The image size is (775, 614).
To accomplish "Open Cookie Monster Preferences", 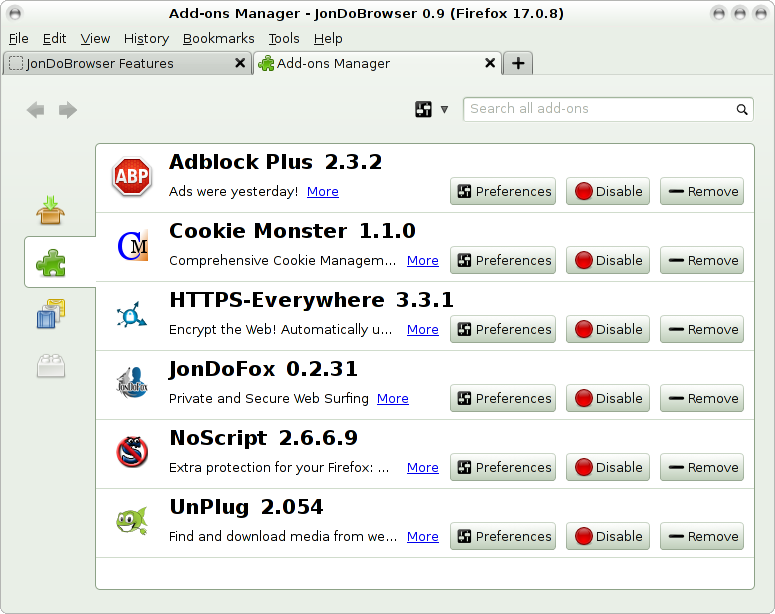I will (x=503, y=260).
